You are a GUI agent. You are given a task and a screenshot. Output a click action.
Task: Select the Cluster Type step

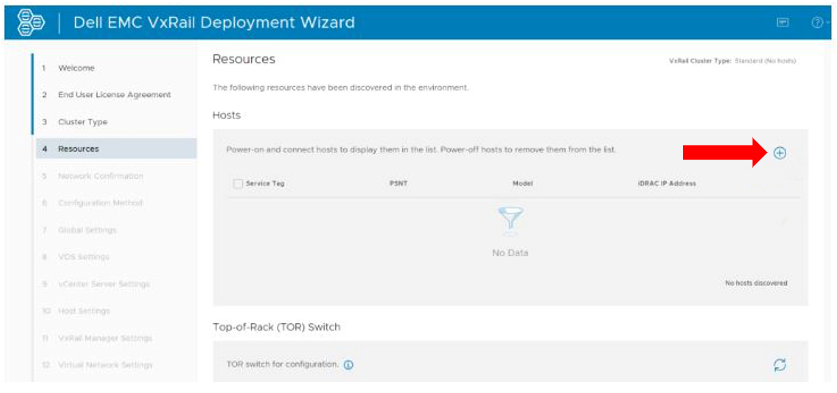(x=83, y=122)
